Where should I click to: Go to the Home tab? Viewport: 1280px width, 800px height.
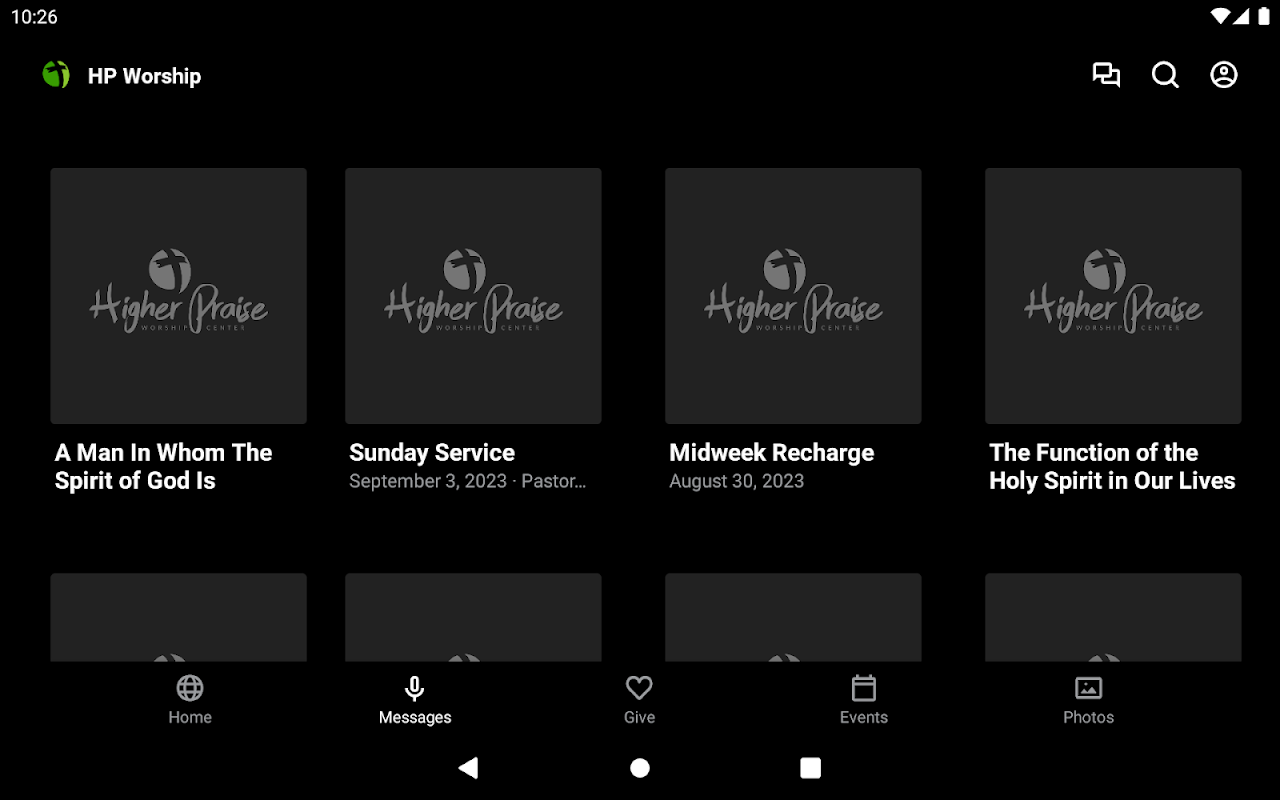click(190, 700)
